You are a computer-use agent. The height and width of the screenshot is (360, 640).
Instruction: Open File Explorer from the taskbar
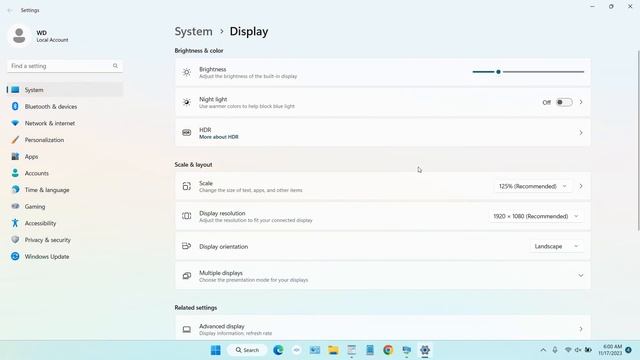(x=333, y=350)
